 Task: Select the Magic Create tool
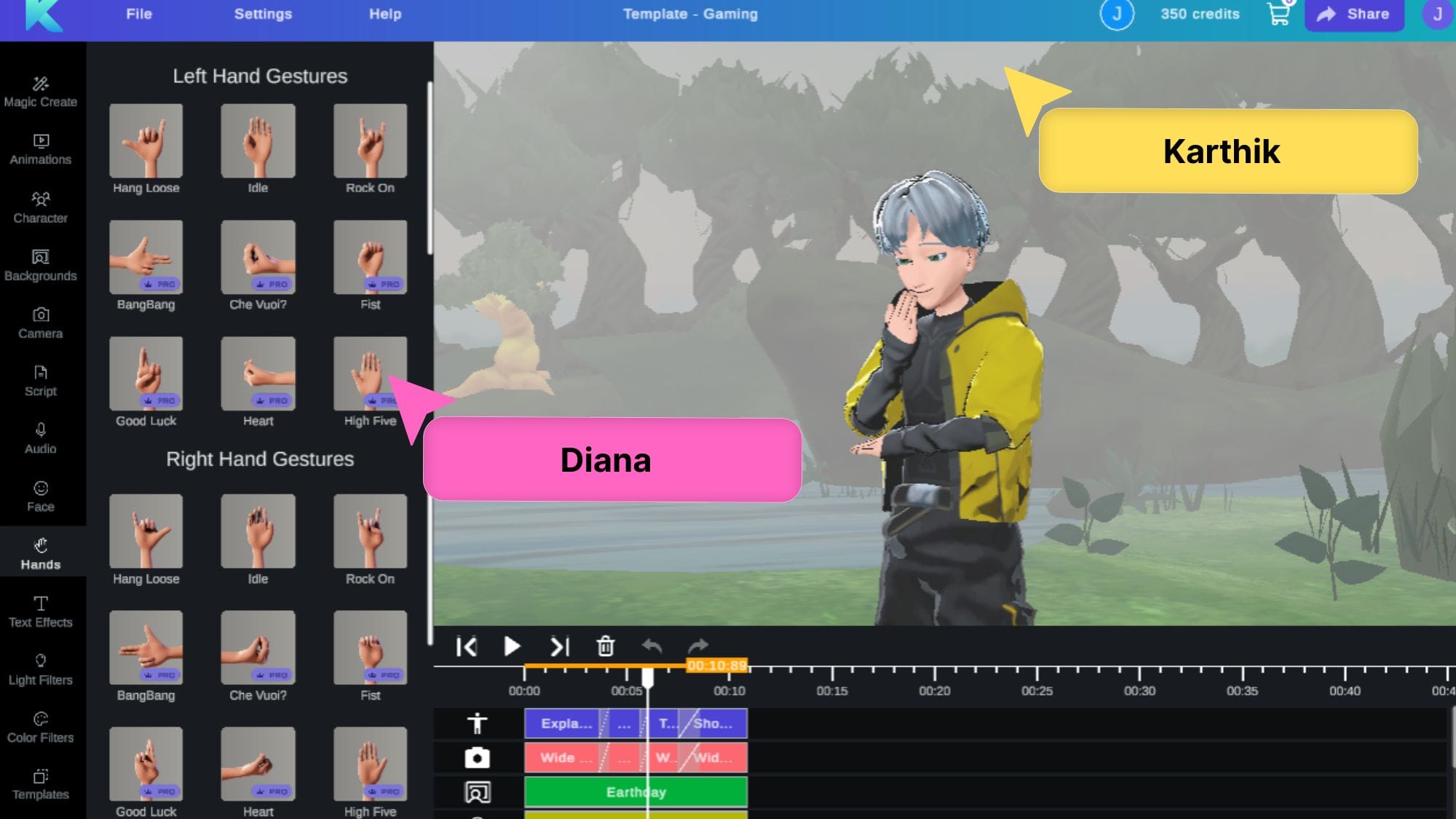(40, 90)
